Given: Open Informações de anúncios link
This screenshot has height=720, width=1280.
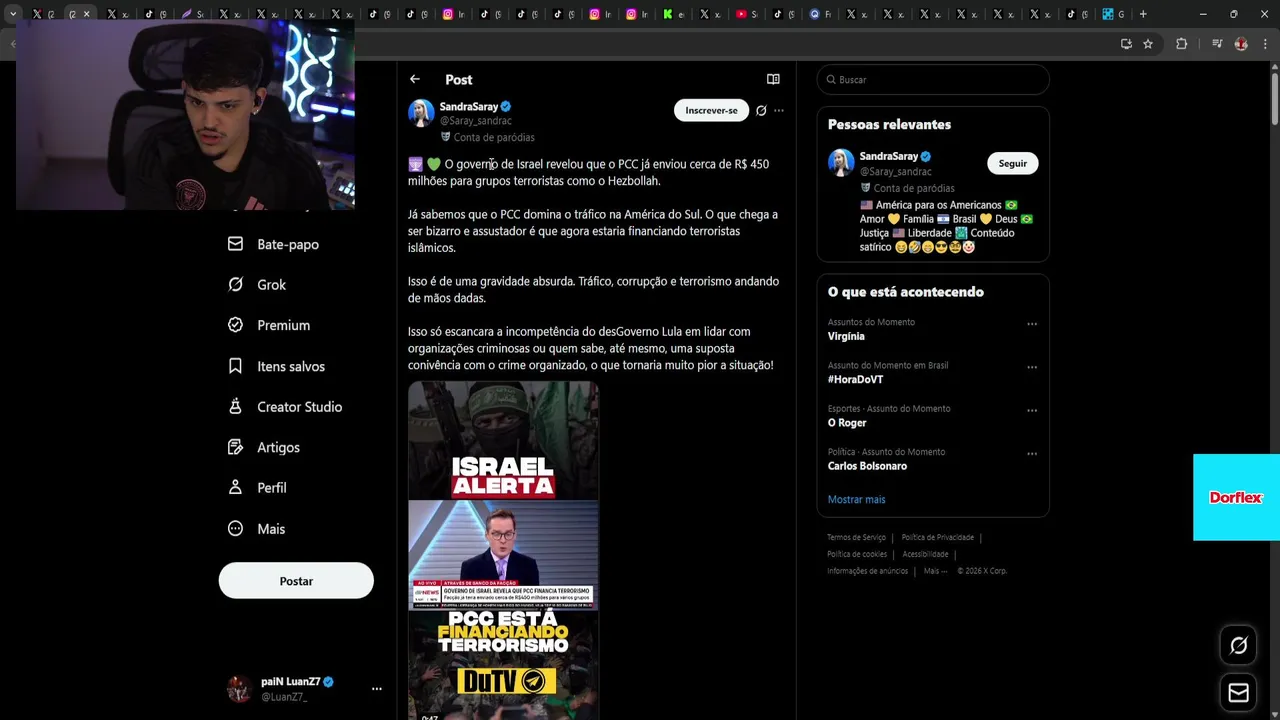Looking at the screenshot, I should point(867,571).
